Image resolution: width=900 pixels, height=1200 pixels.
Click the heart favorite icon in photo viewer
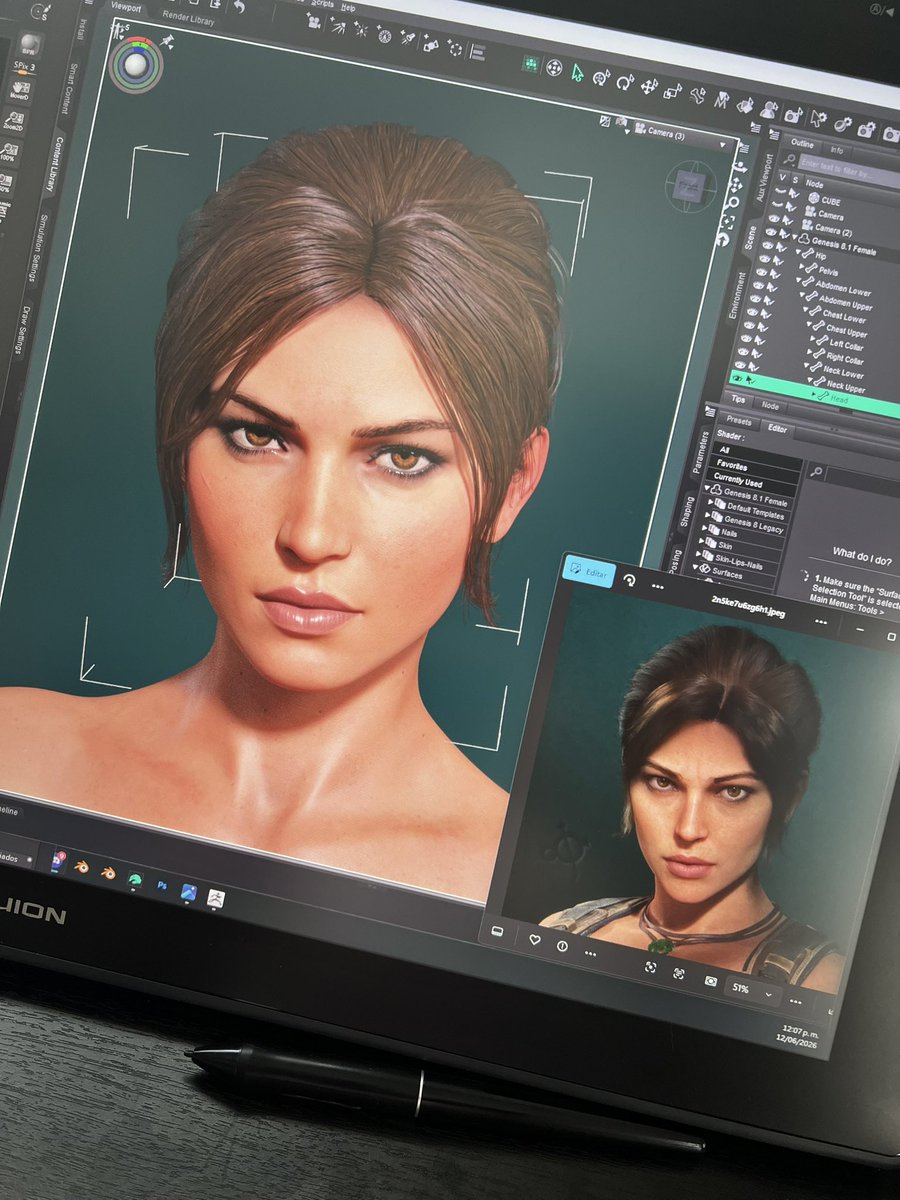coord(535,939)
